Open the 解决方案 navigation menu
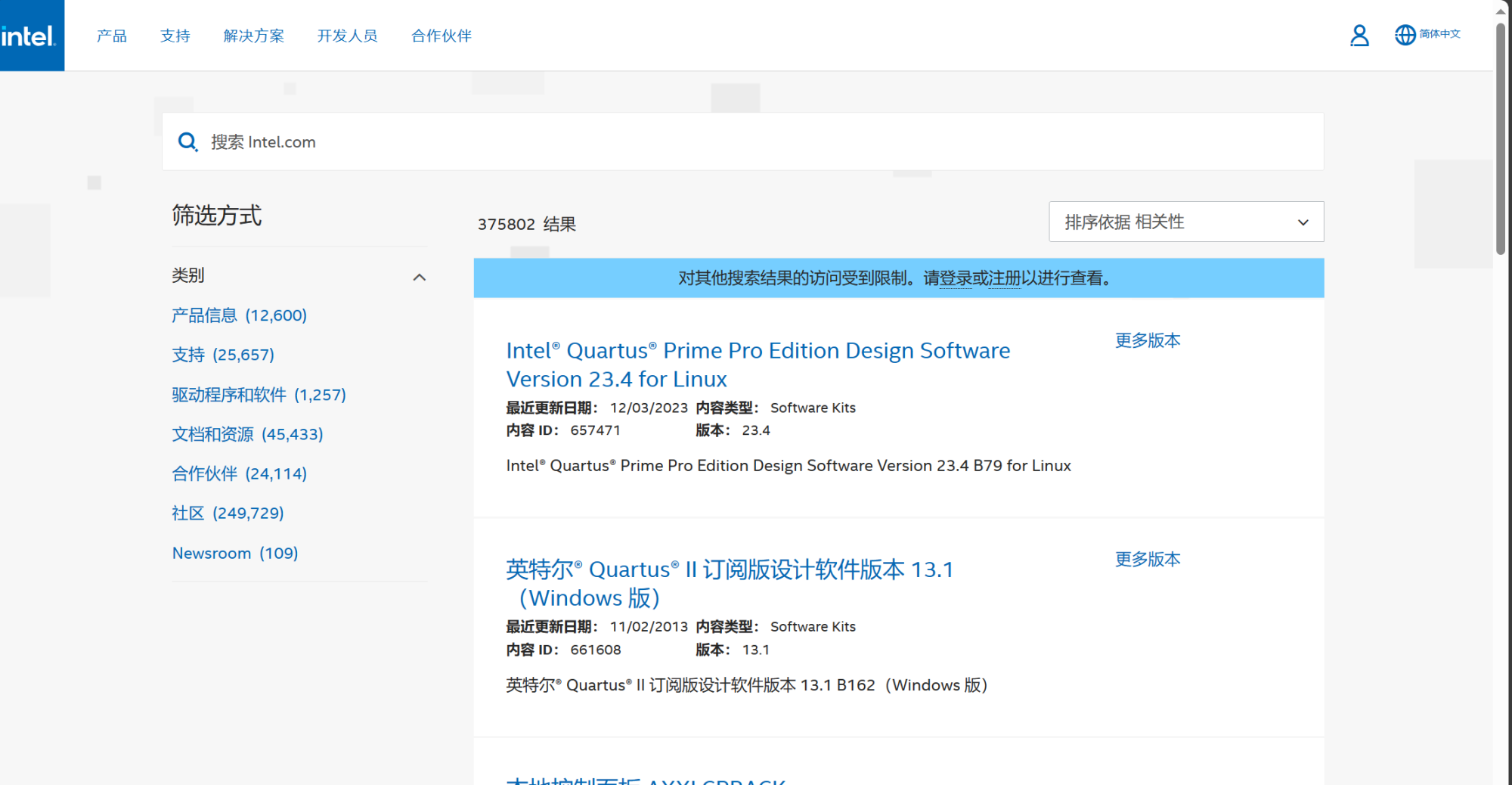Screen dimensions: 1512x785 click(x=253, y=36)
